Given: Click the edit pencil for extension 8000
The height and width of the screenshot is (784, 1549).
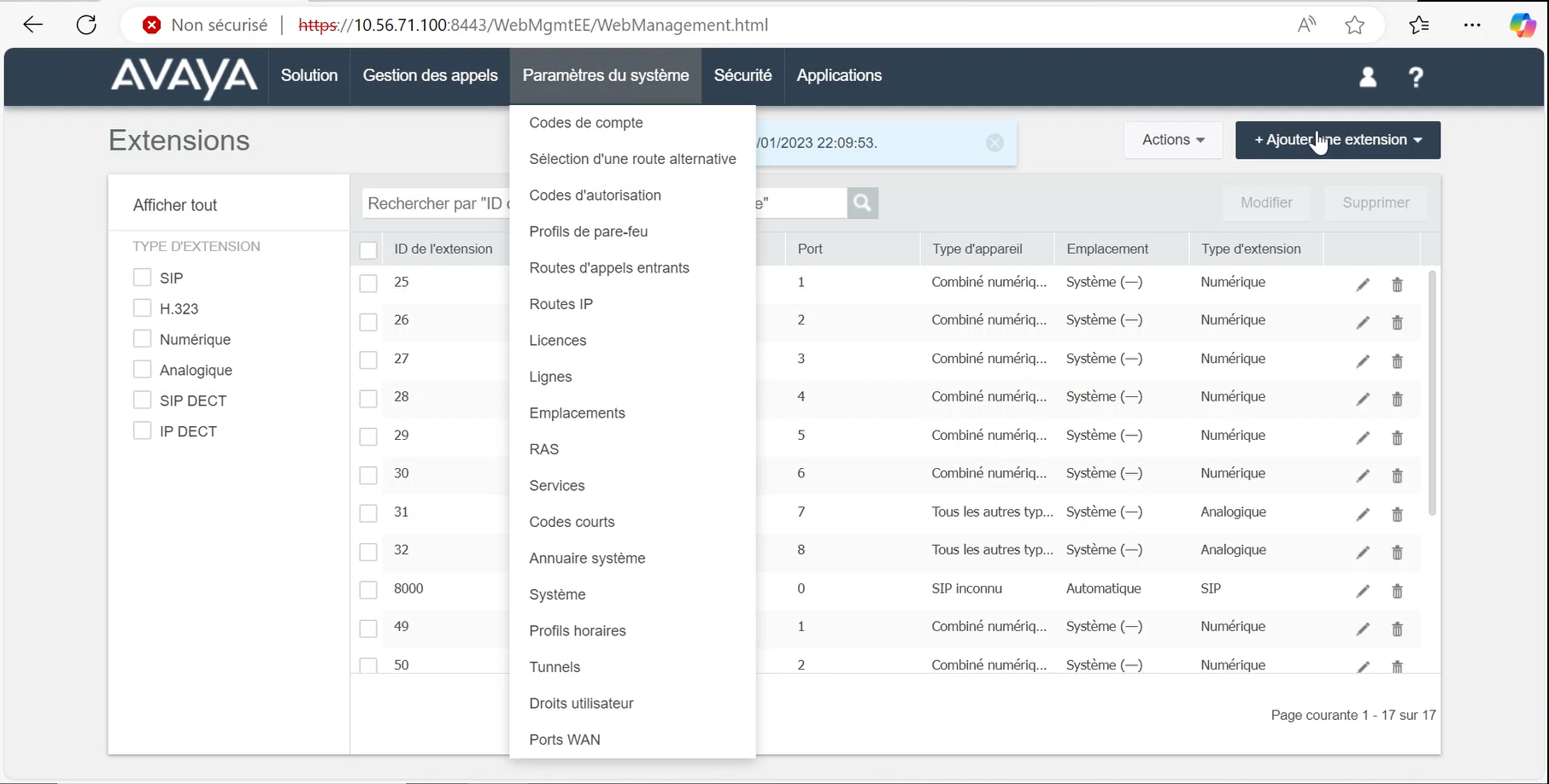Looking at the screenshot, I should (1363, 591).
